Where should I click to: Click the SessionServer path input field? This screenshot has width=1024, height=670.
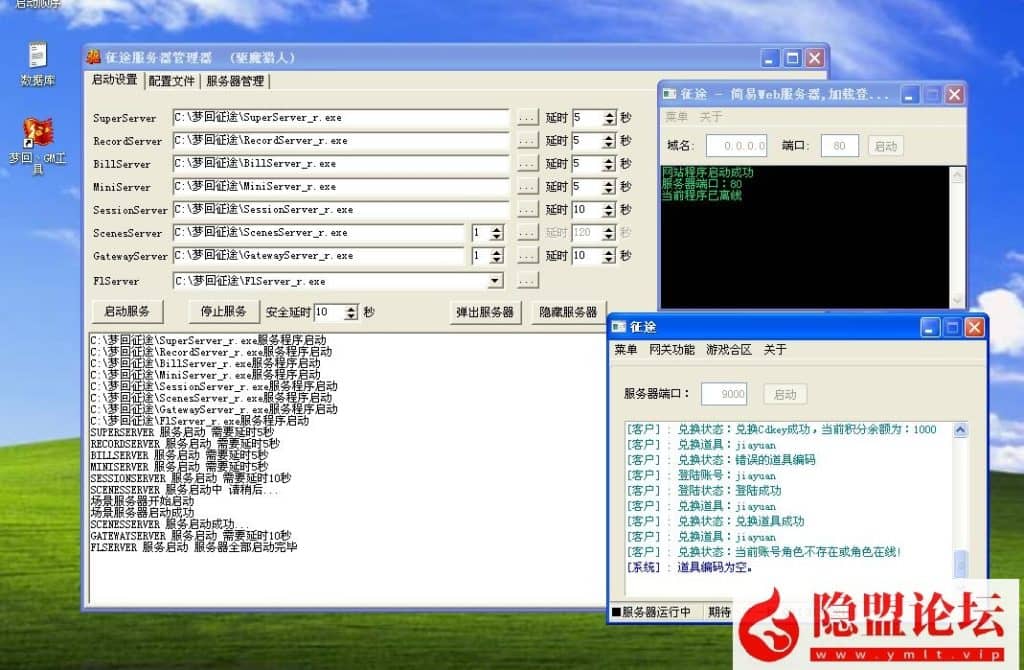coord(340,210)
